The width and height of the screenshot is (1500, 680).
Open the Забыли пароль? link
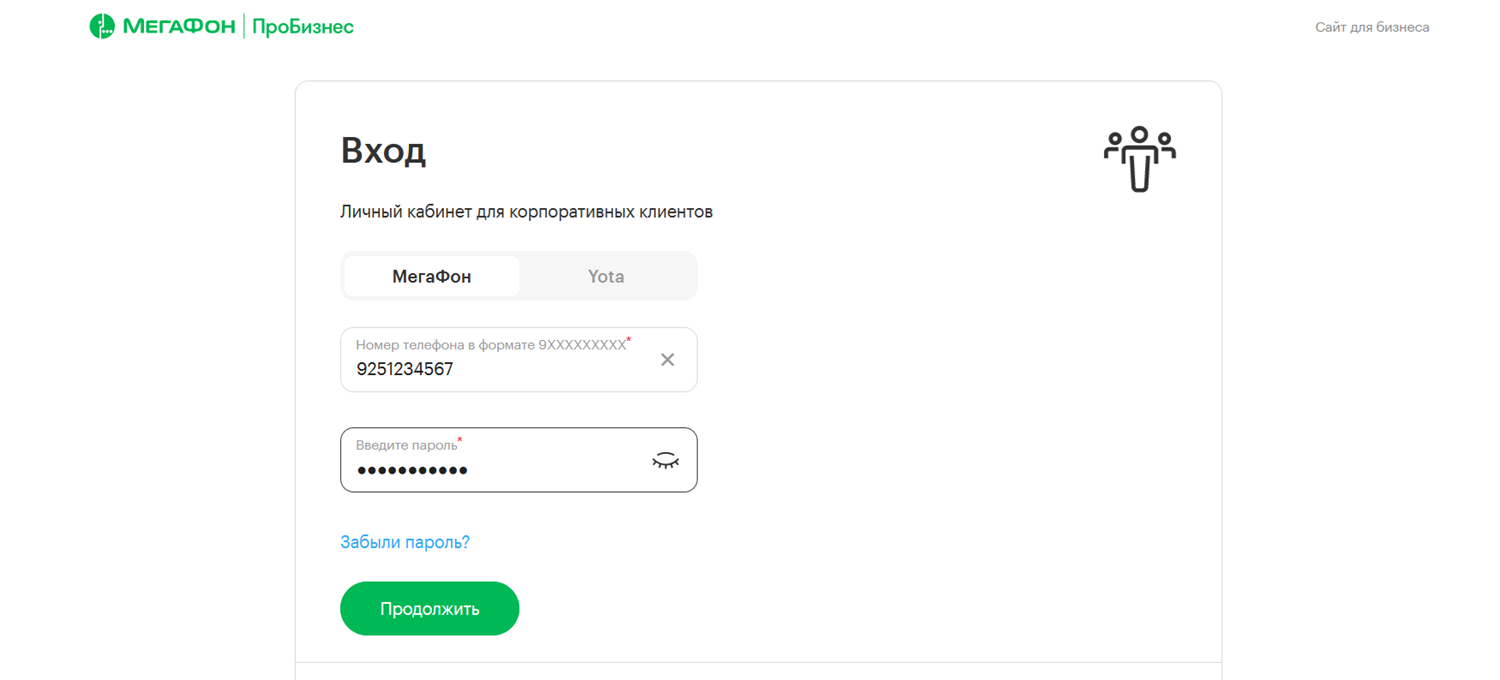[x=405, y=542]
